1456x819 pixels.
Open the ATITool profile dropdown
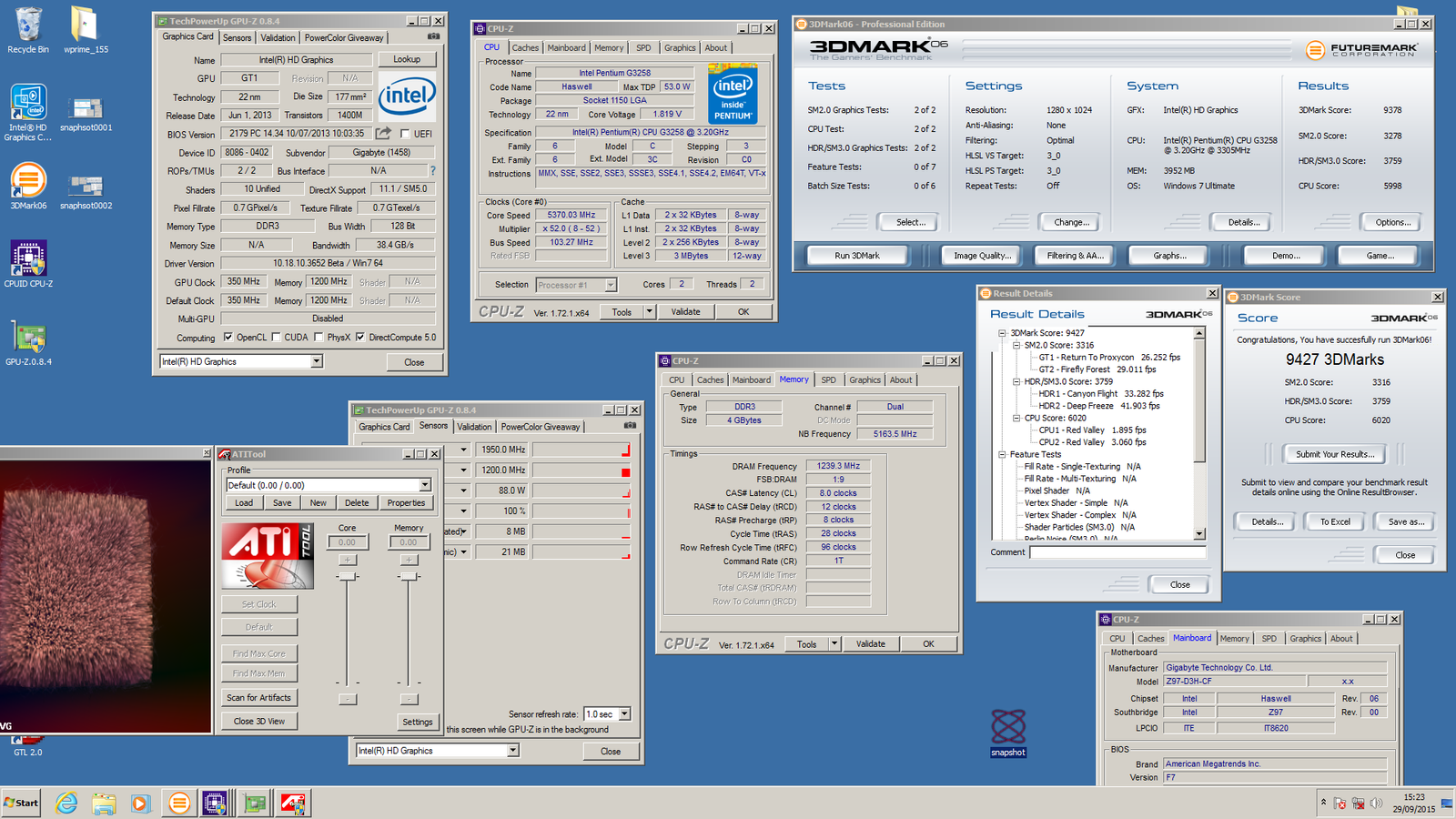pos(425,485)
